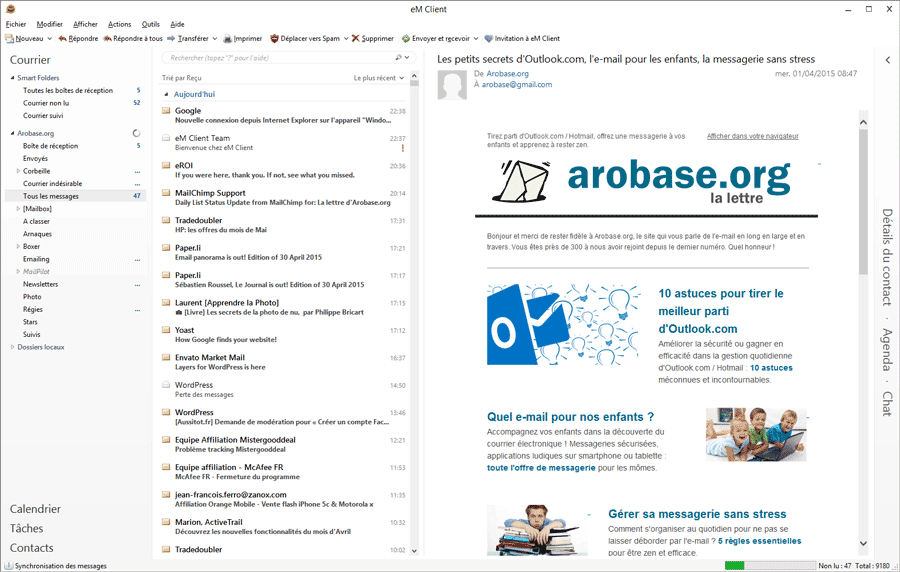The width and height of the screenshot is (900, 572).
Task: Click Afficher dans votre navigateur link
Action: 752,137
